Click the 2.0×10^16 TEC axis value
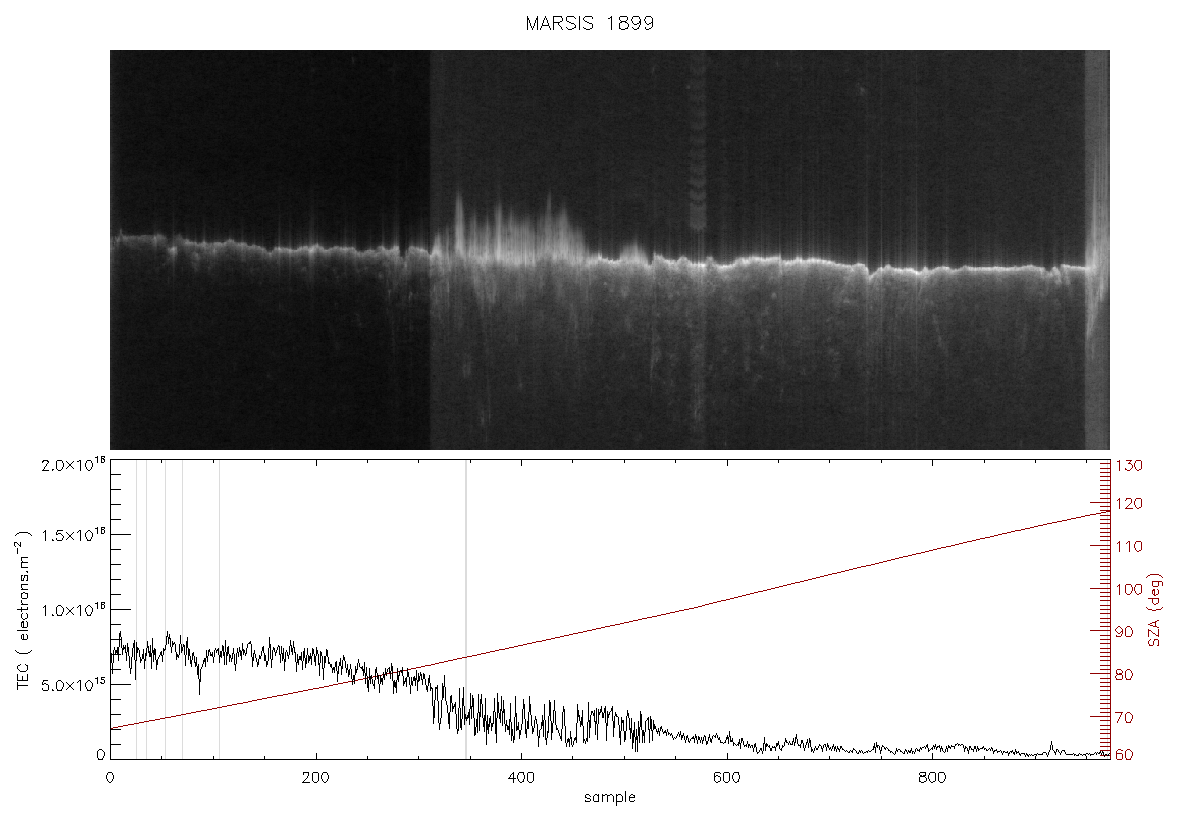Screen dimensions: 1180x830 pos(73,464)
